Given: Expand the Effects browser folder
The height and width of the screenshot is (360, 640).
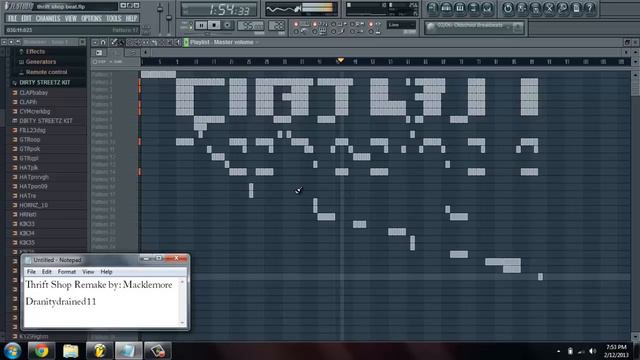Looking at the screenshot, I should [x=35, y=51].
